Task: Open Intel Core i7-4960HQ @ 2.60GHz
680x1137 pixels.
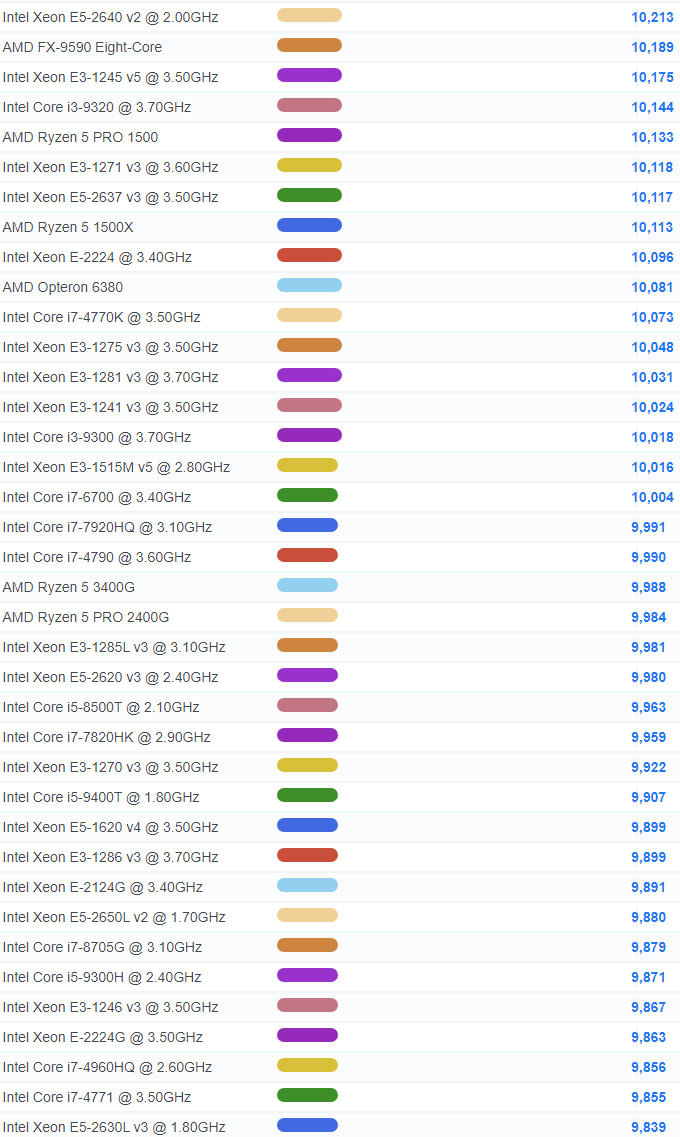Action: [107, 1067]
